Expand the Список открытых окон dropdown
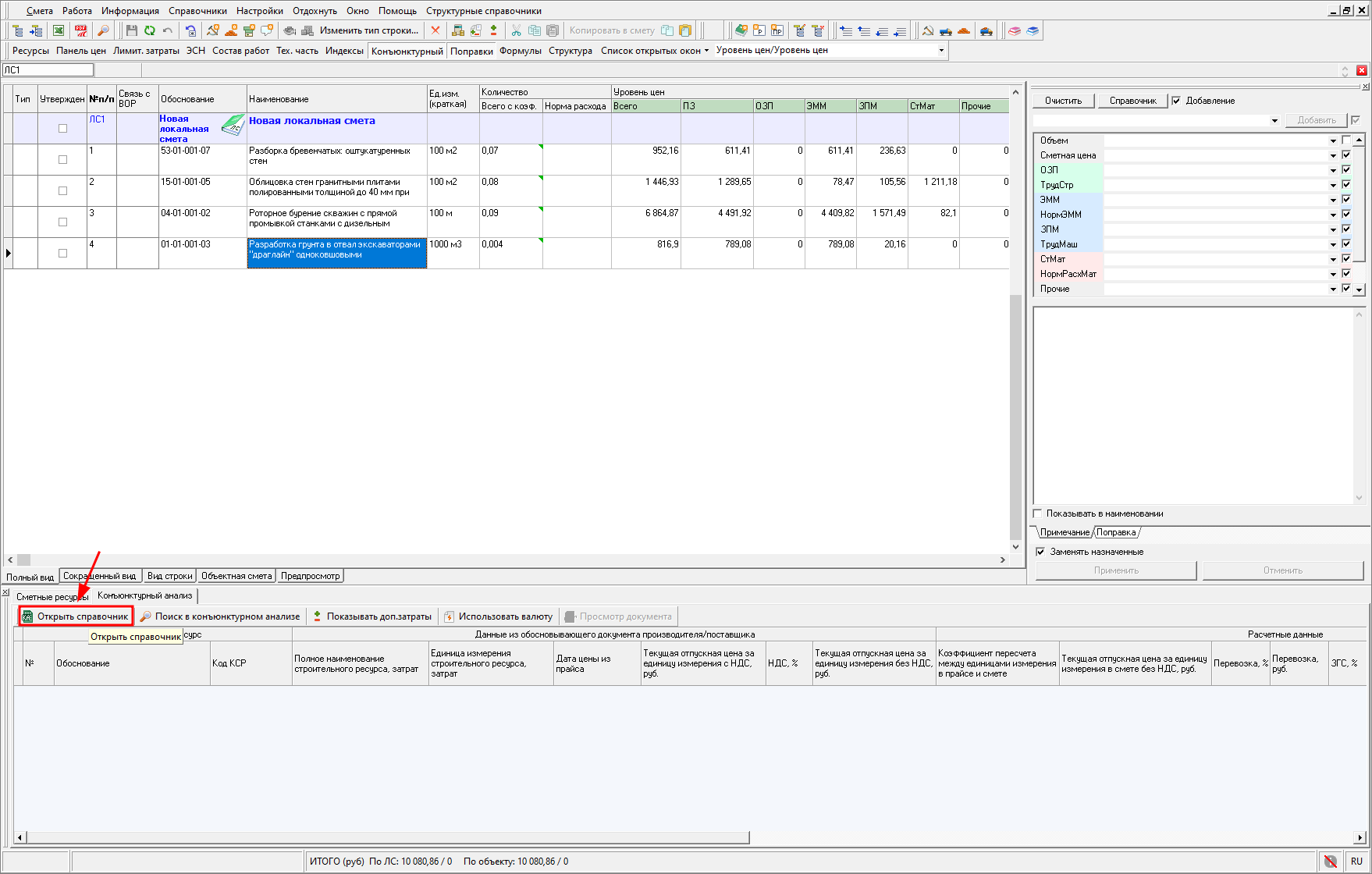Screen dimensions: 1372x874 click(x=706, y=51)
